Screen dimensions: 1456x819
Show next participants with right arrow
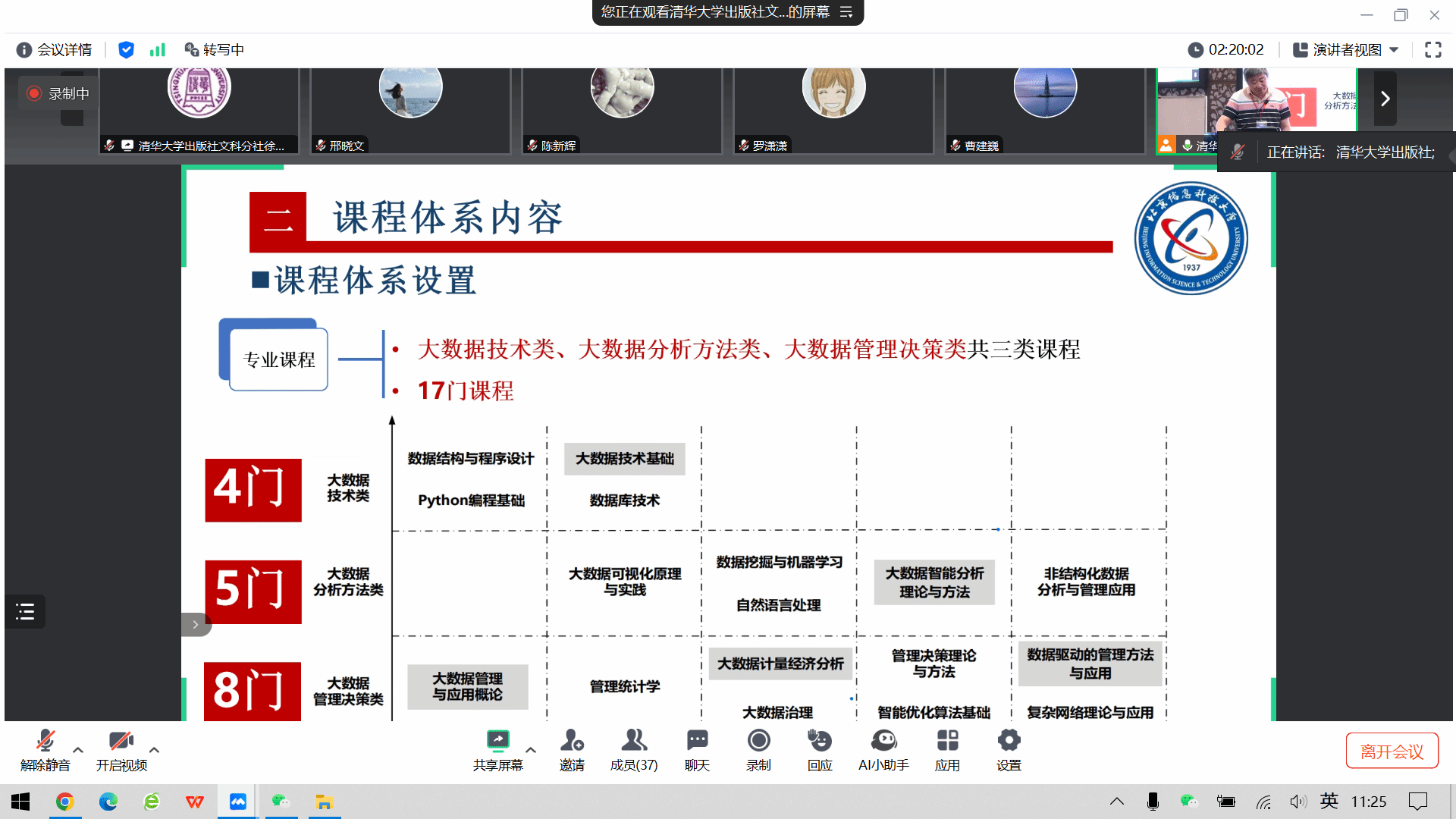[x=1385, y=99]
